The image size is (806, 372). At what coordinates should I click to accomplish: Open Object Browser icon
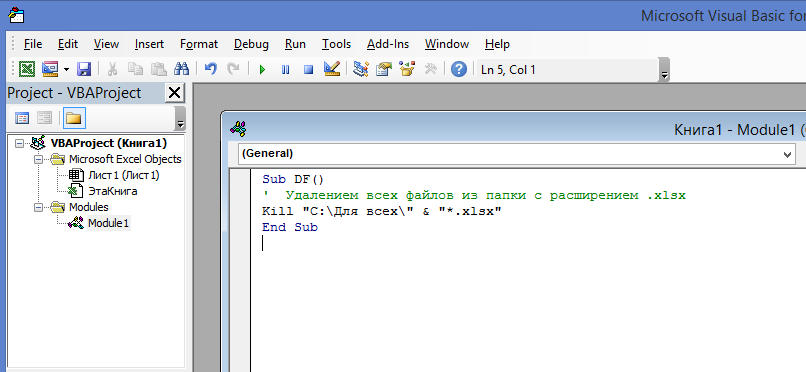(x=407, y=69)
